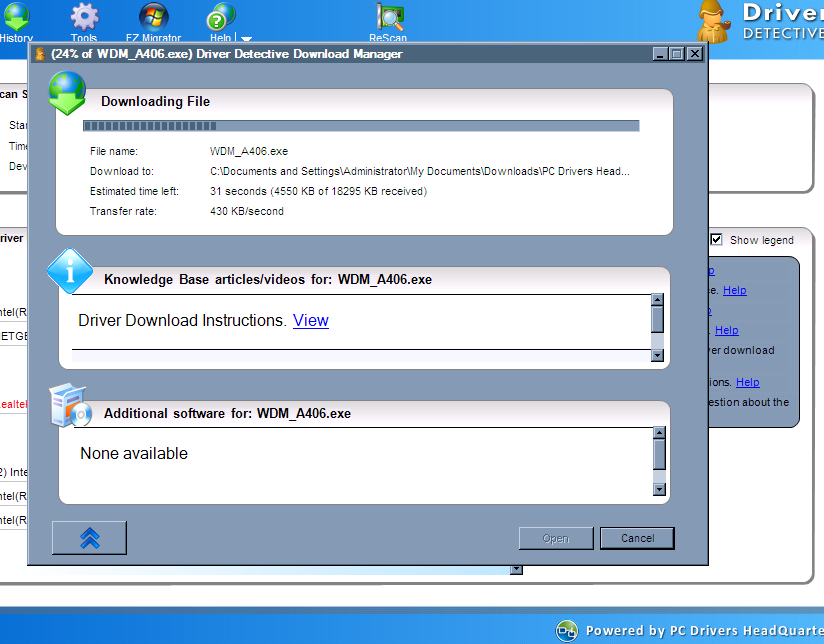View the Driver Download Instructions
This screenshot has width=824, height=644.
point(311,320)
